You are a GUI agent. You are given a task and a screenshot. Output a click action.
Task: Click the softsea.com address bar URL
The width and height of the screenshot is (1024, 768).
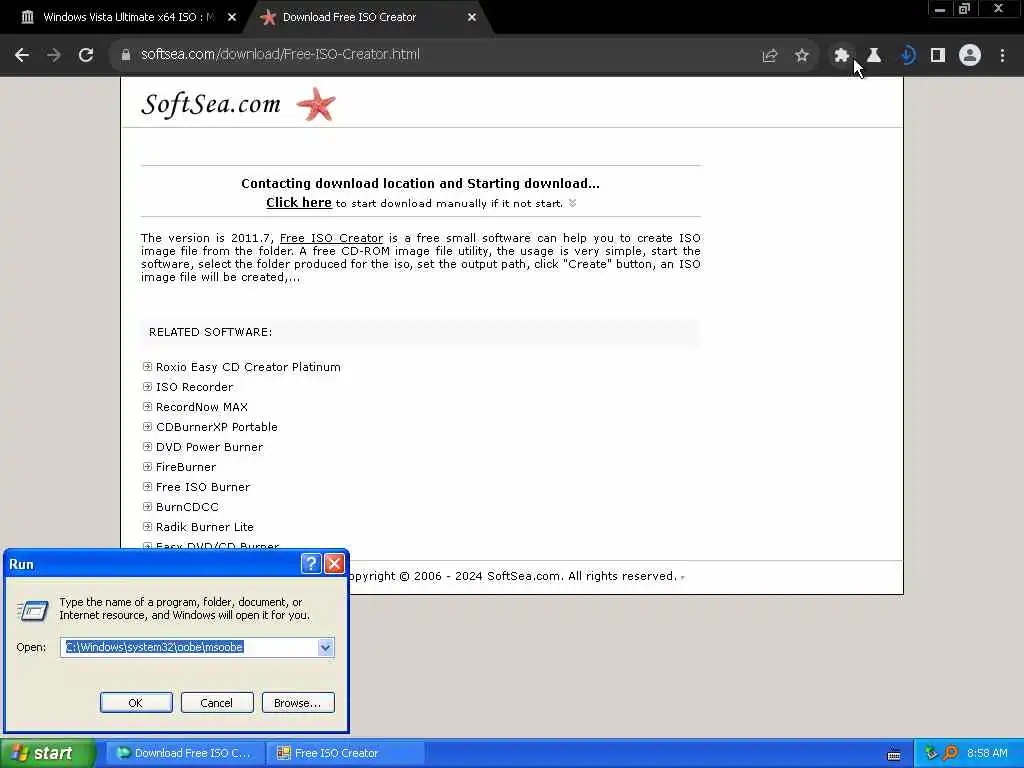pyautogui.click(x=280, y=54)
